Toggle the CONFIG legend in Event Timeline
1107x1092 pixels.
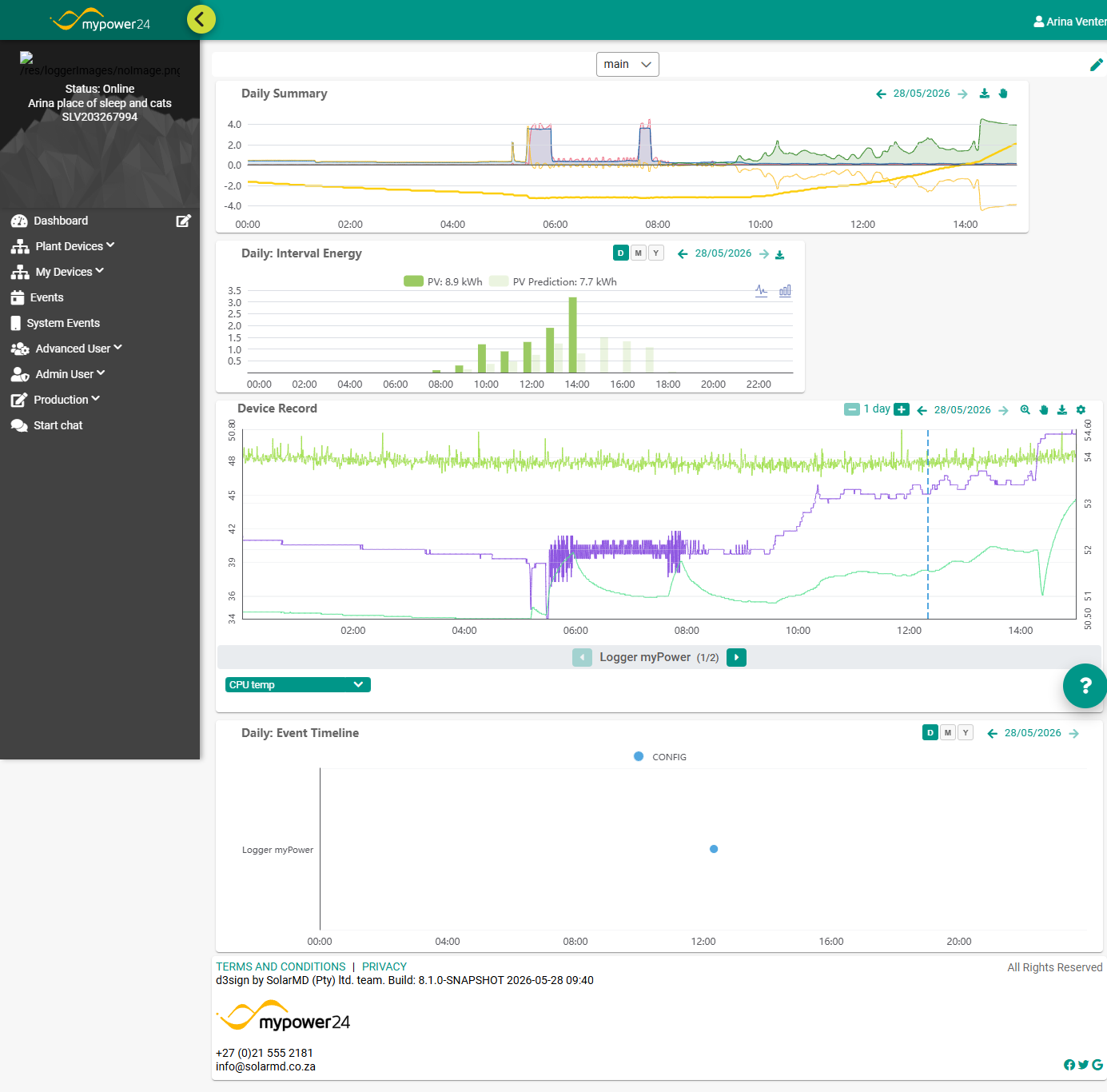(x=660, y=756)
